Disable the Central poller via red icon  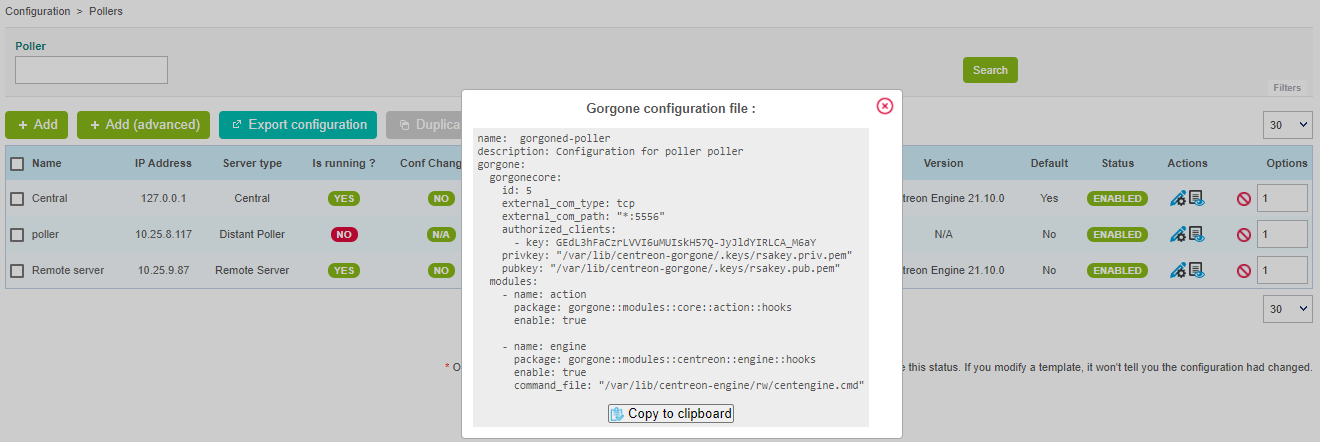tap(1243, 199)
